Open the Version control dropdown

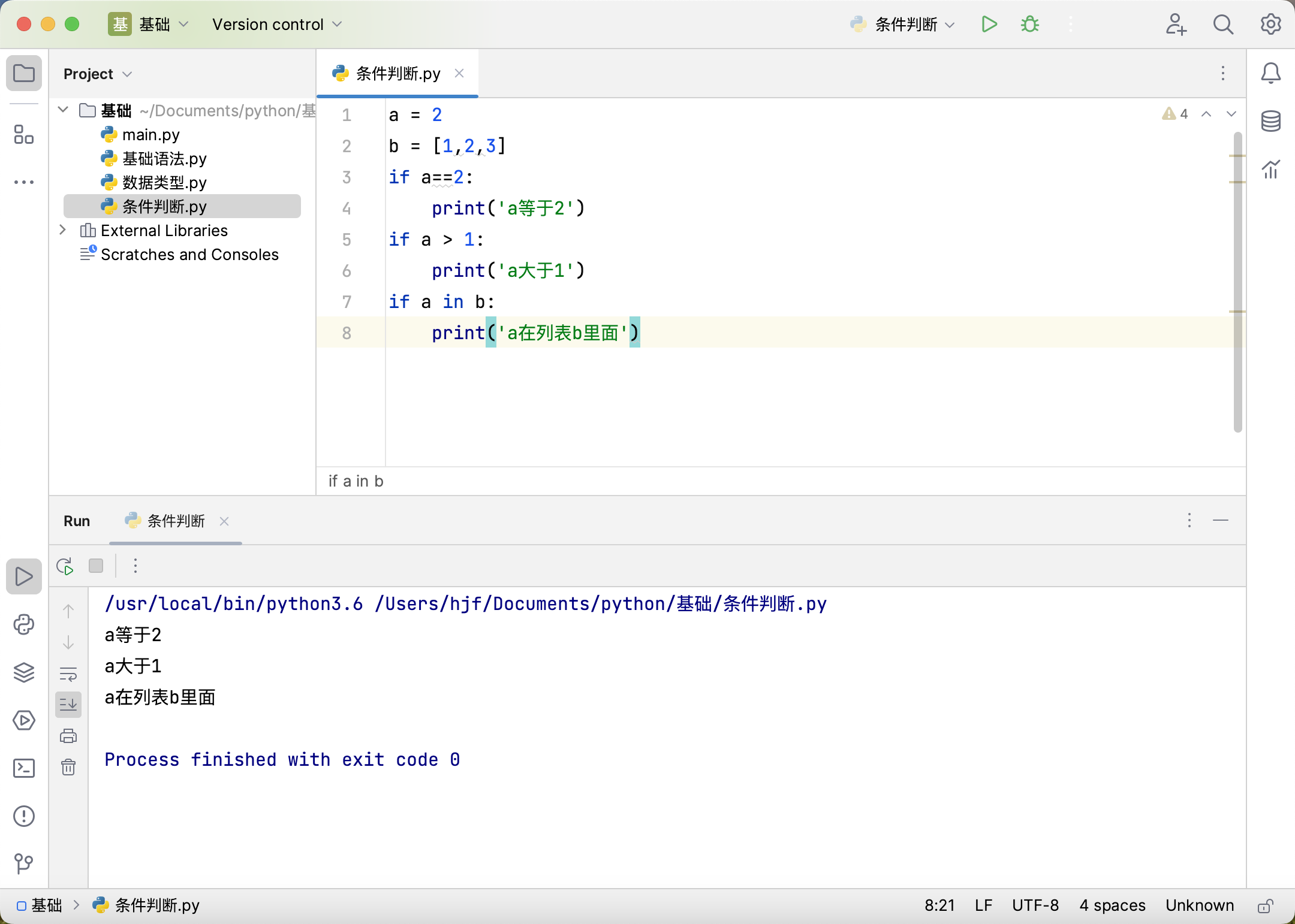coord(277,24)
